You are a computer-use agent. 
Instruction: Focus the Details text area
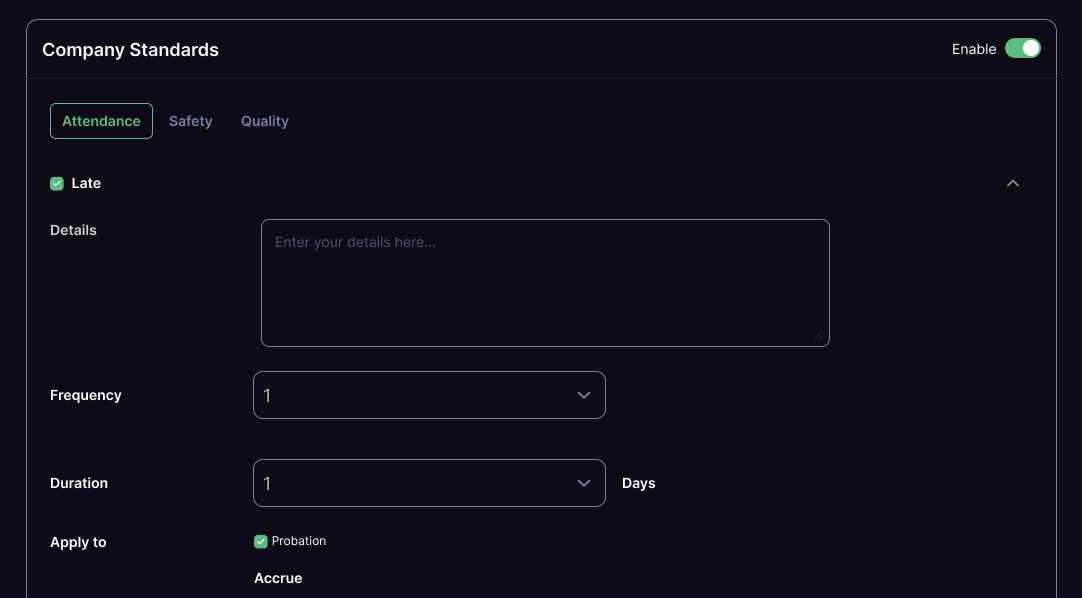click(545, 283)
